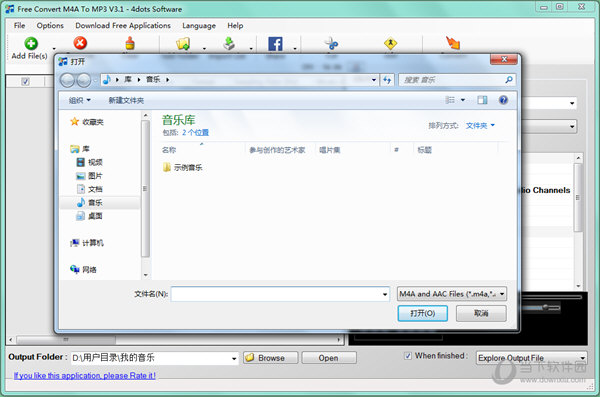600x397 pixels.
Task: Toggle the select-all checkbox in file list header
Action: point(25,81)
